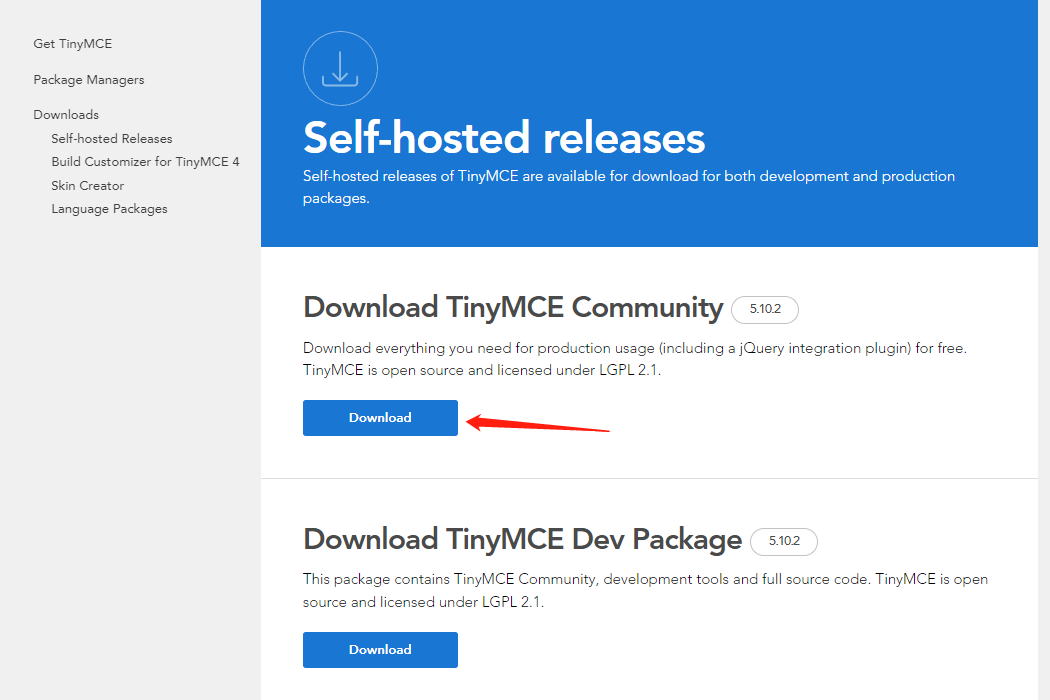Click the text mentioning jQuery integration plugin
This screenshot has width=1050, height=700.
(x=635, y=359)
